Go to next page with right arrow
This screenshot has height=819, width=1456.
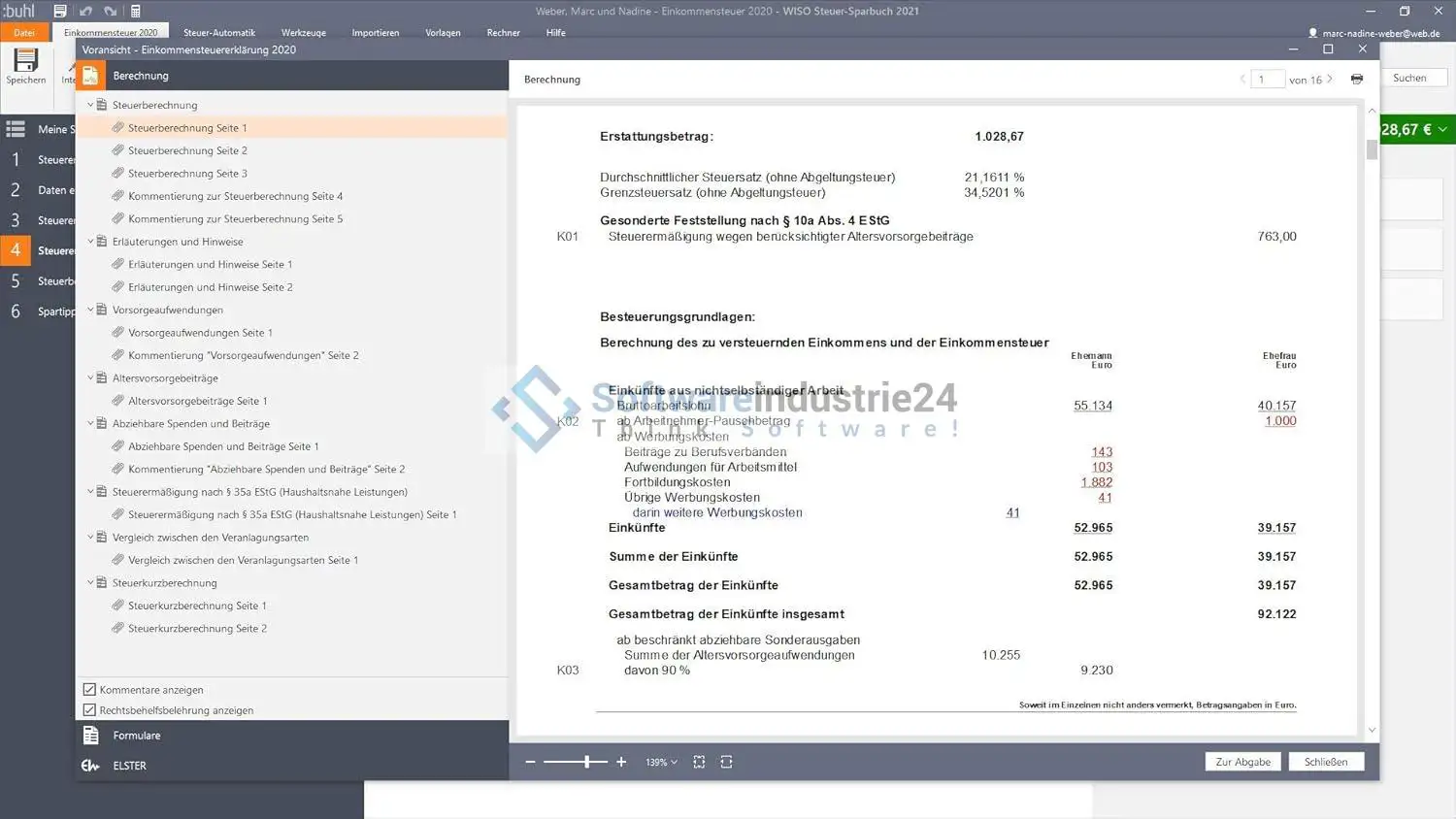pos(1330,80)
